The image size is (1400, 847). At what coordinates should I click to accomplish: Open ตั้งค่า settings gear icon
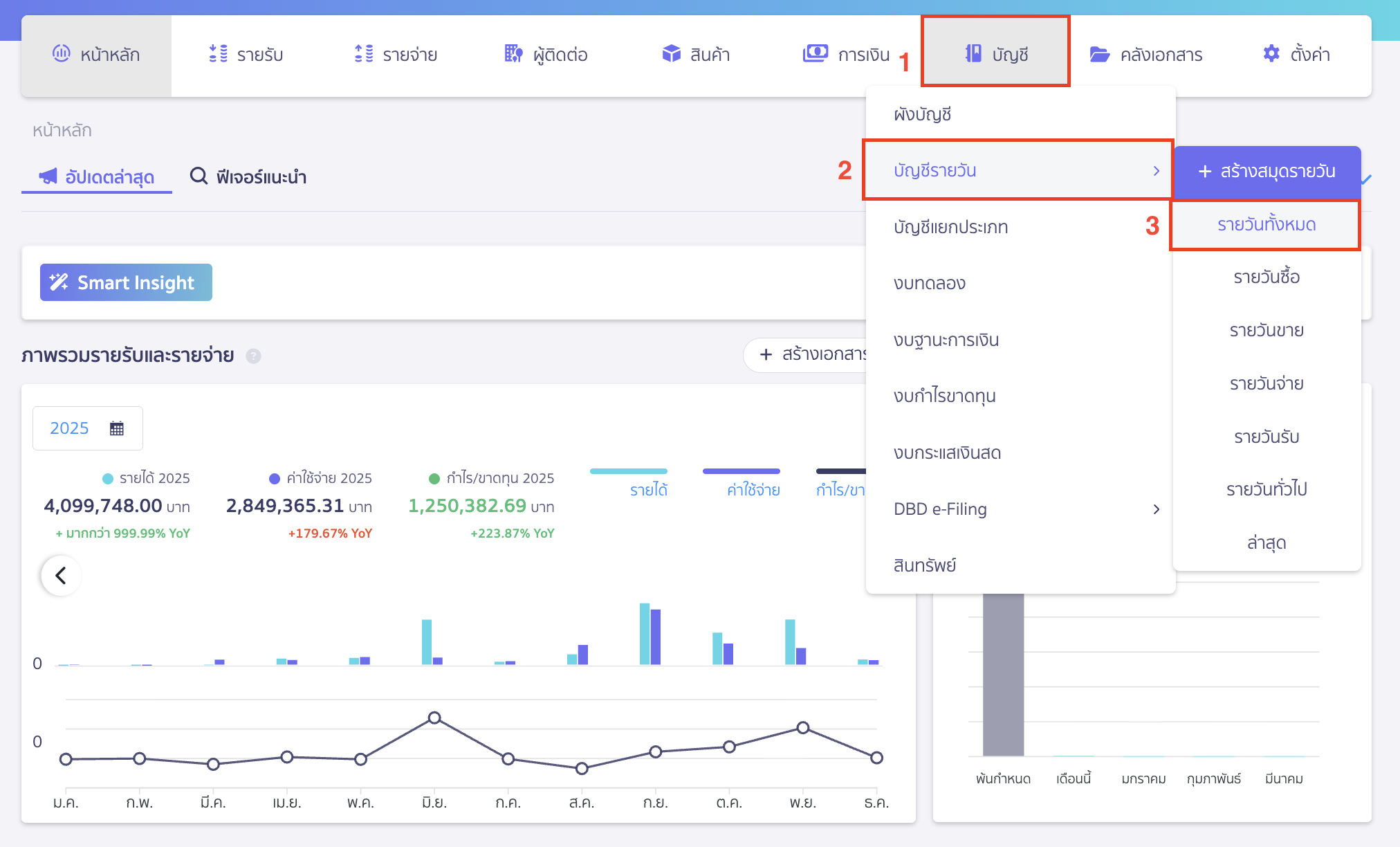pos(1271,53)
